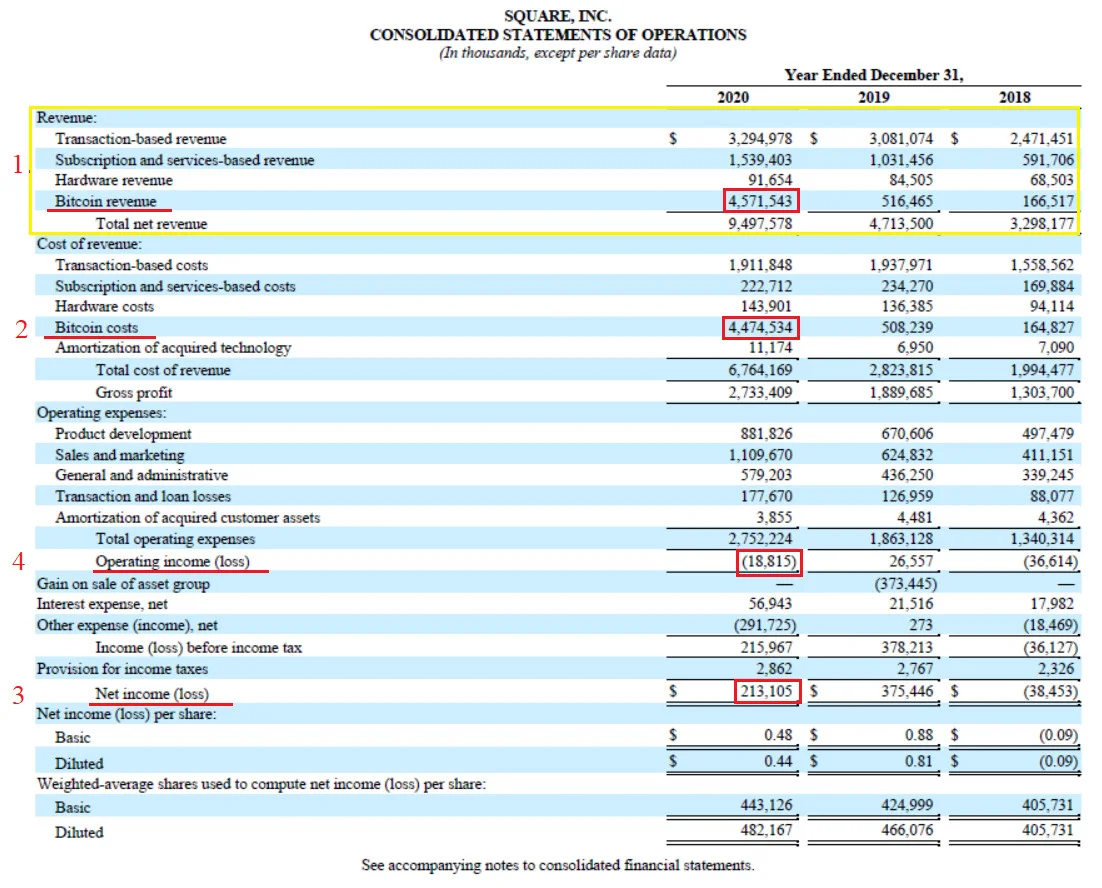Select the Operating income (loss) label
This screenshot has width=1102, height=888.
[172, 561]
